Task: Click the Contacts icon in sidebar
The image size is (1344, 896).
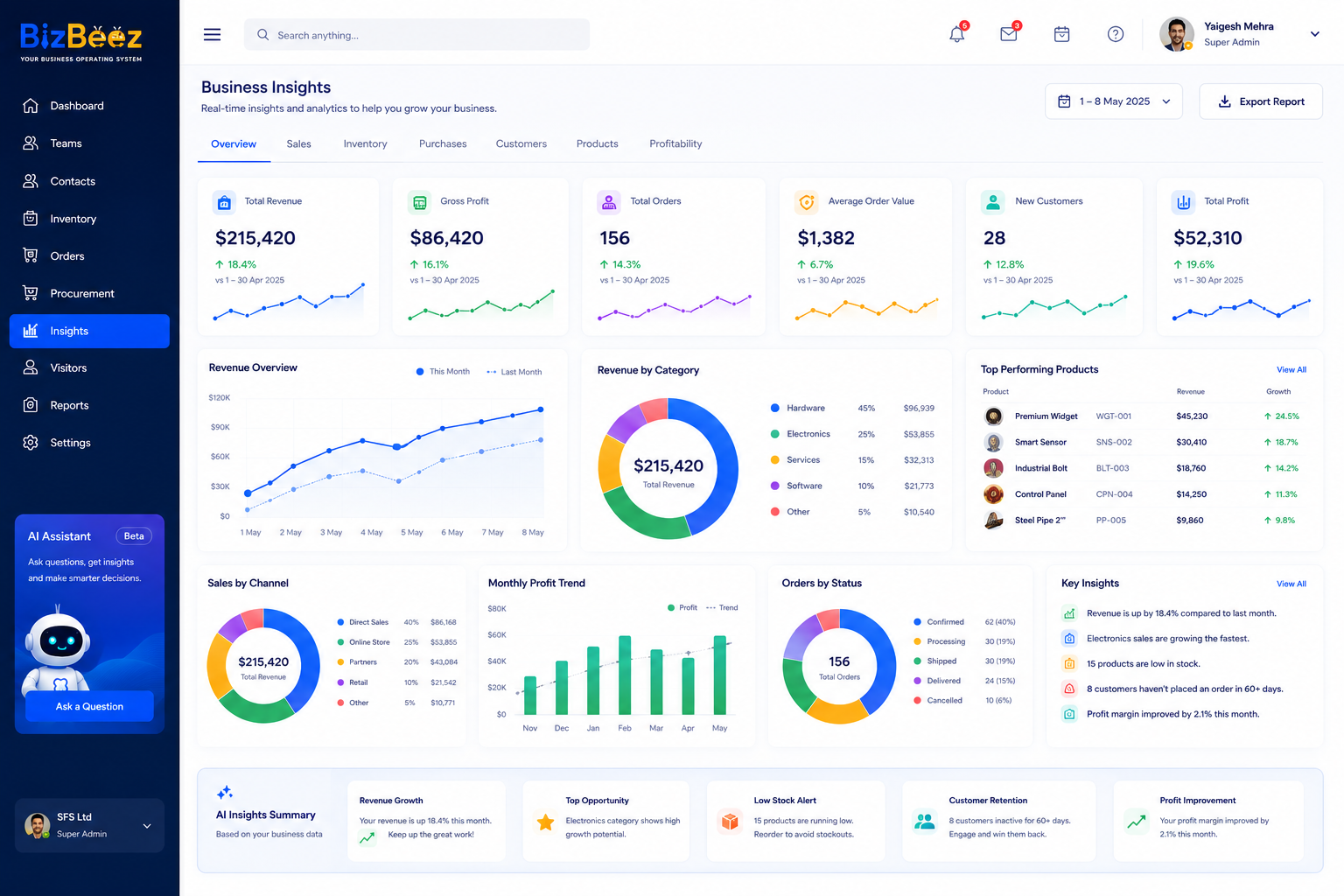Action: (31, 181)
